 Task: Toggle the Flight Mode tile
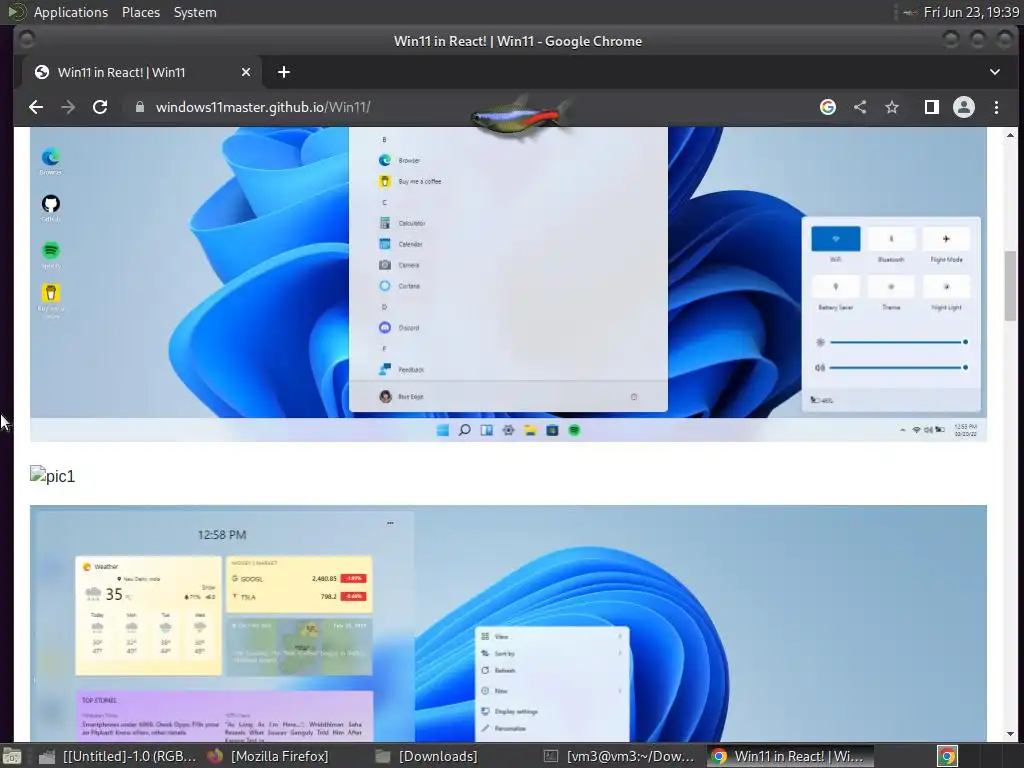click(x=946, y=239)
